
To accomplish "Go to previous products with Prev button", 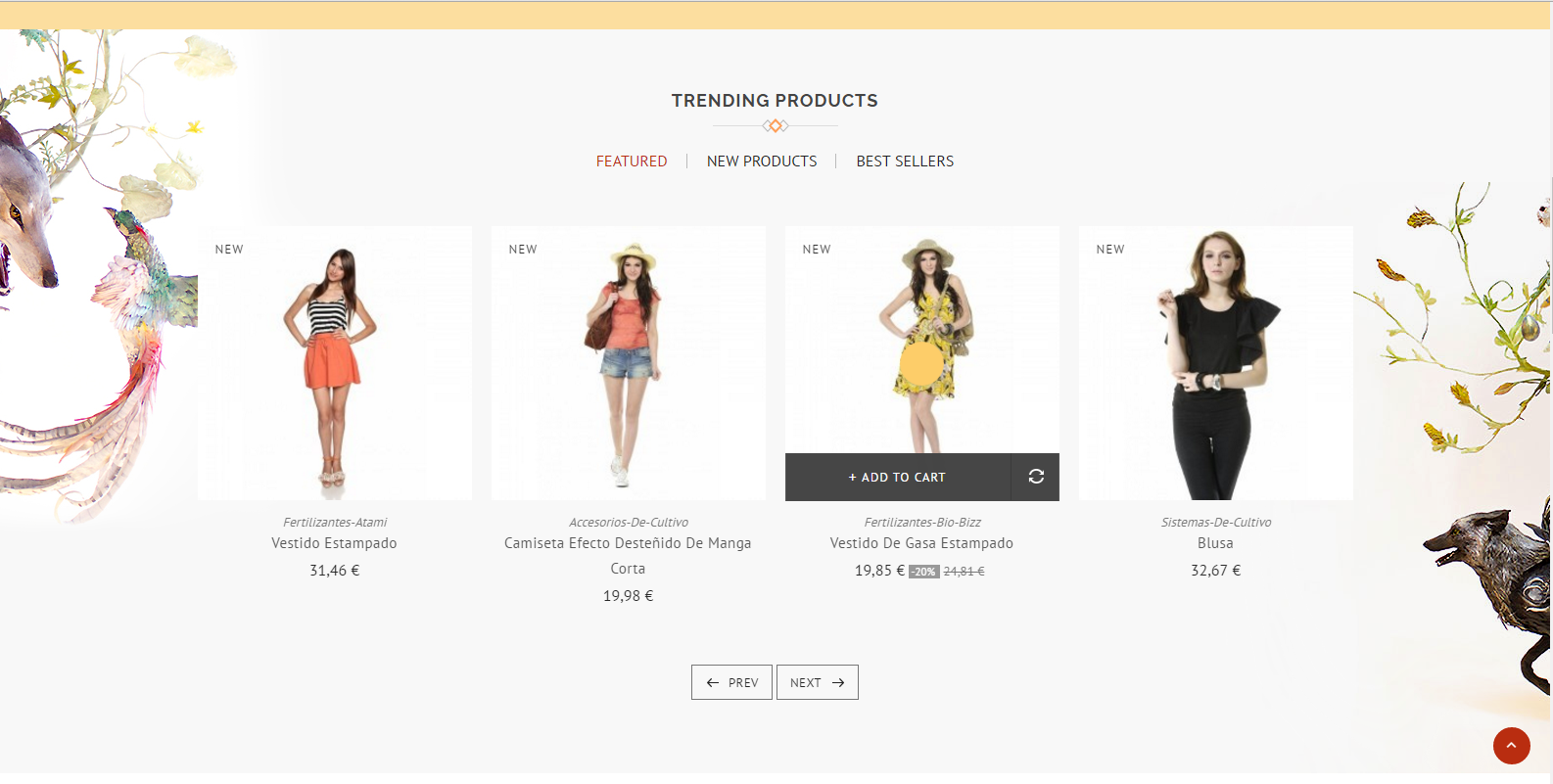I will click(731, 682).
